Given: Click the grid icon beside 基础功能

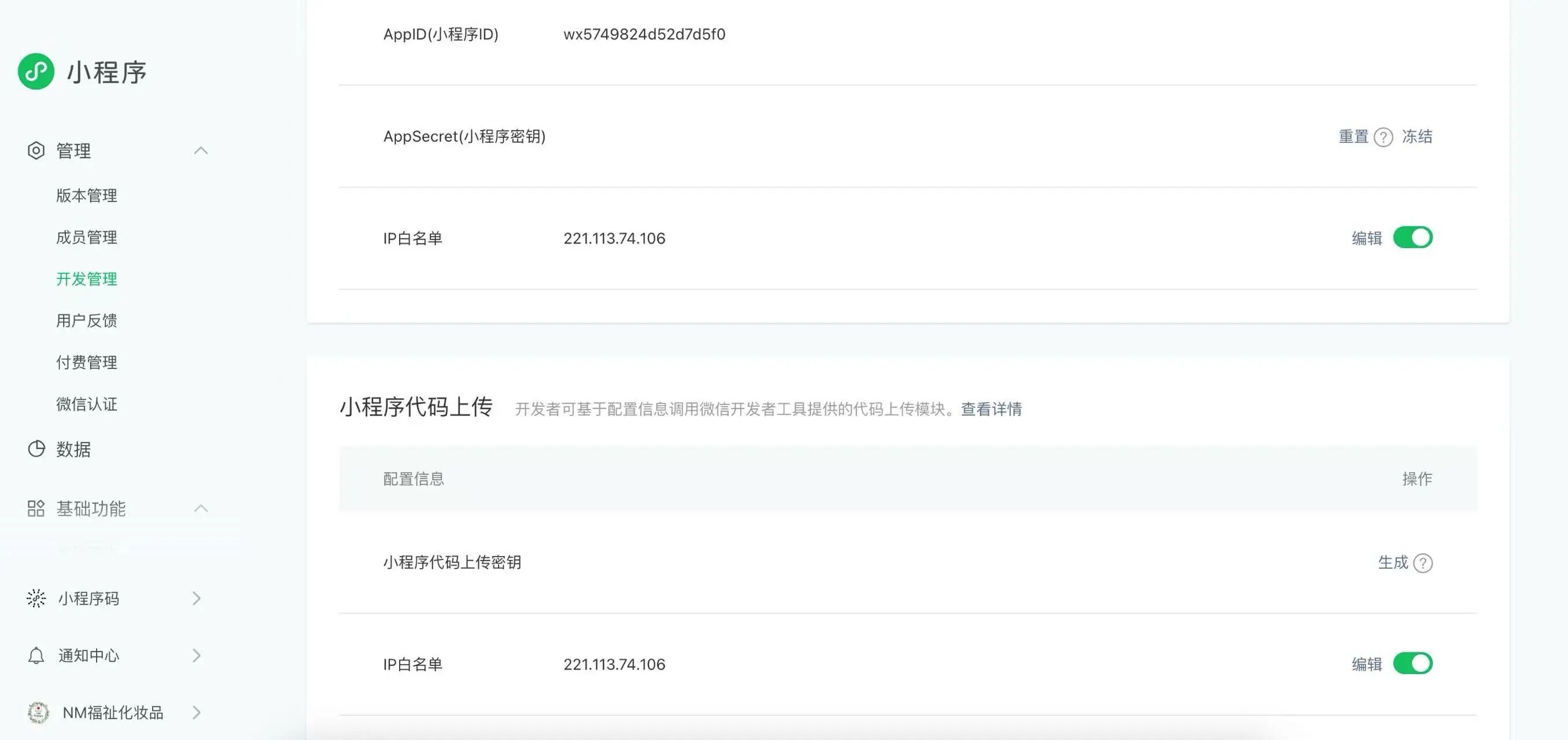Looking at the screenshot, I should 36,509.
